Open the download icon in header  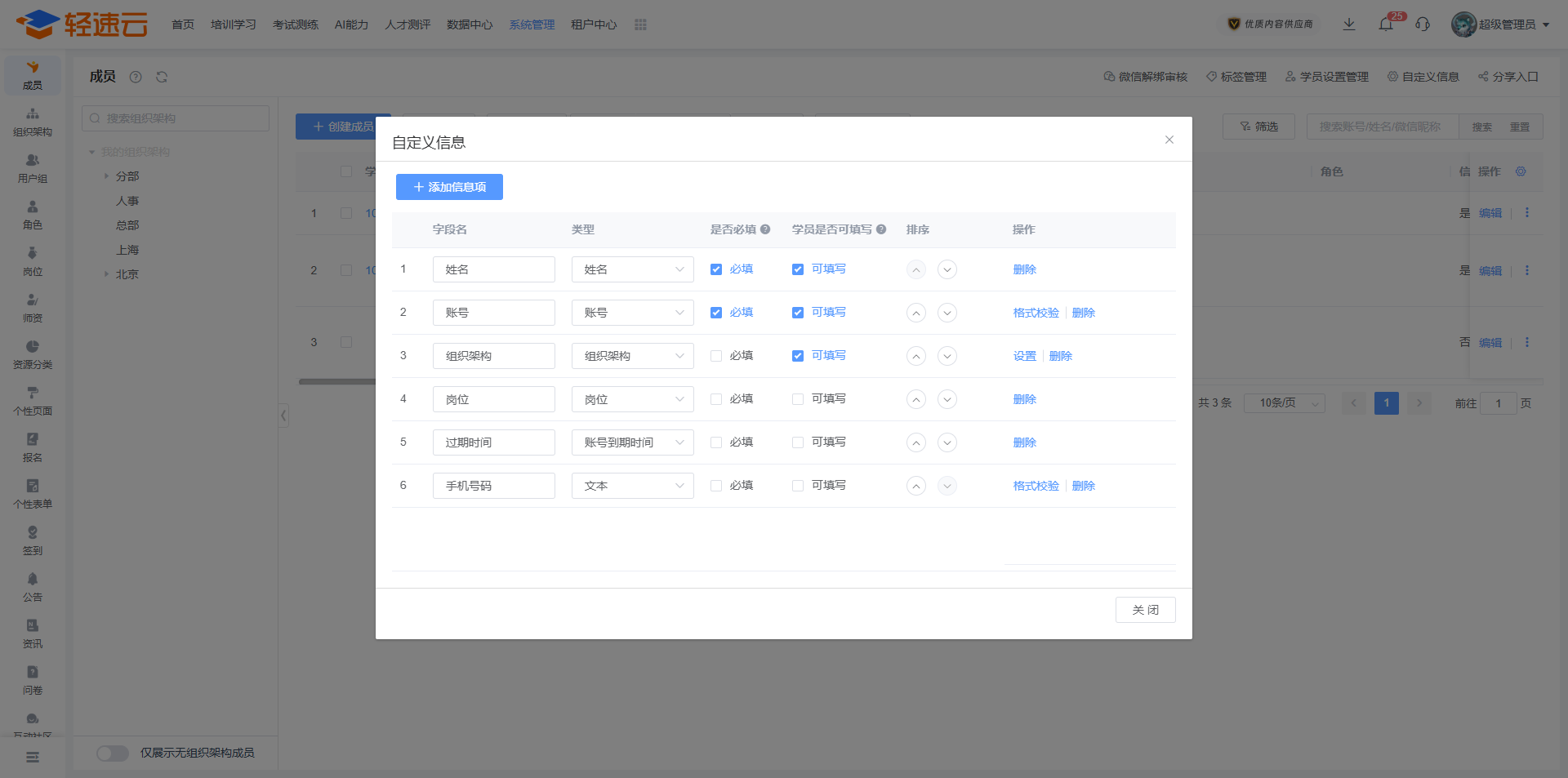[1349, 24]
